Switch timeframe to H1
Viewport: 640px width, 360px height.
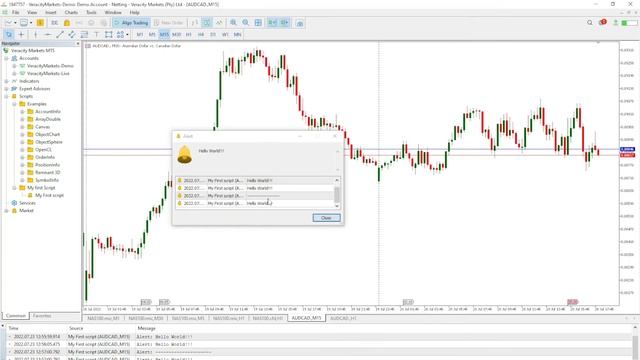pyautogui.click(x=189, y=35)
